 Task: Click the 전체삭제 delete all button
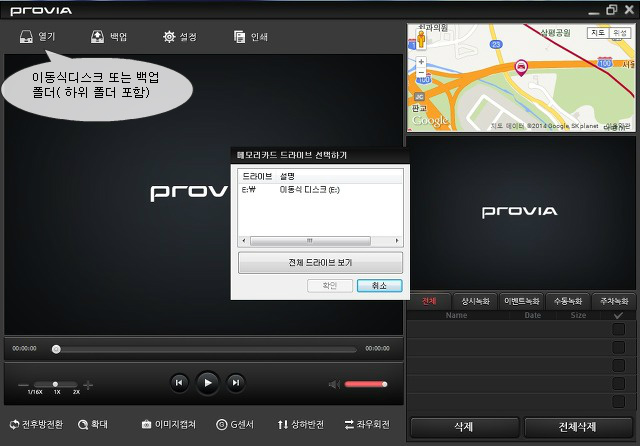click(578, 427)
